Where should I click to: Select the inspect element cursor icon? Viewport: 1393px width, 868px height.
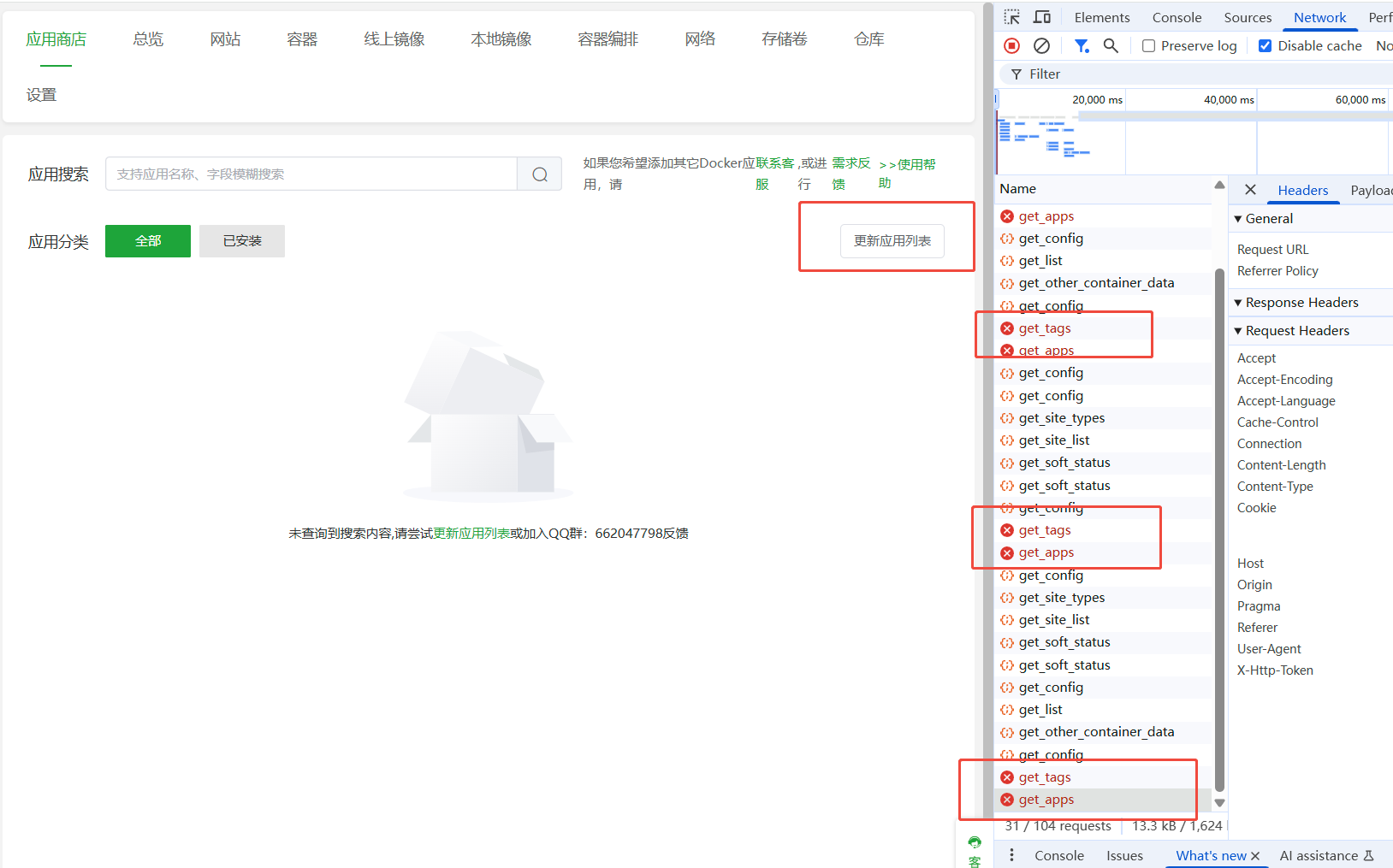tap(1011, 17)
